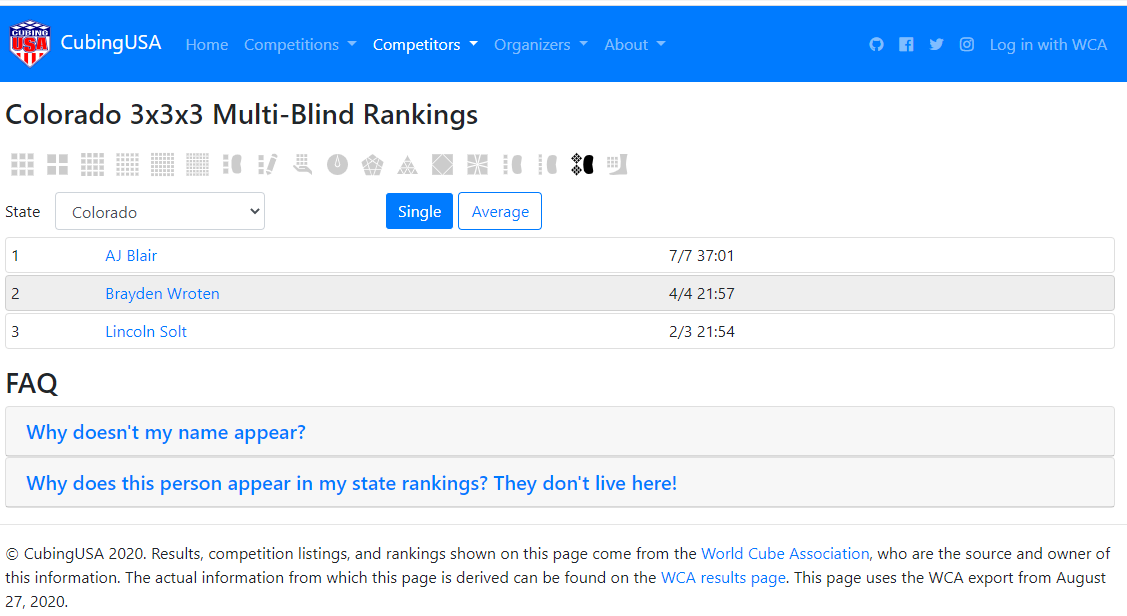Click Log in with WCA
1127x616 pixels.
pos(1048,45)
